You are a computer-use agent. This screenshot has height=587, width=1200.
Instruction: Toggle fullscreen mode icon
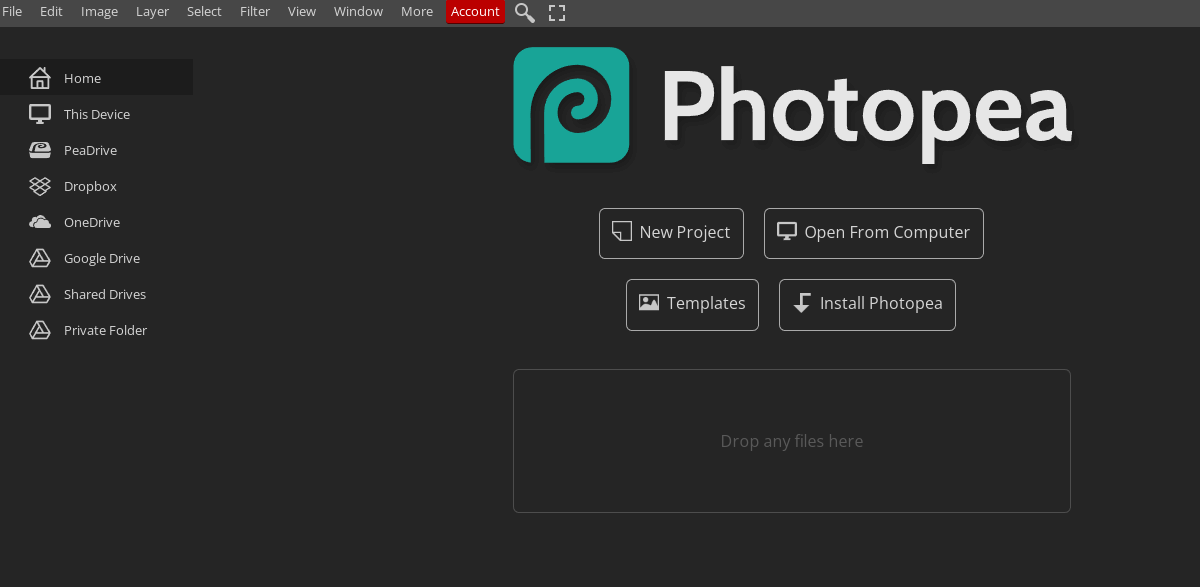click(x=557, y=12)
